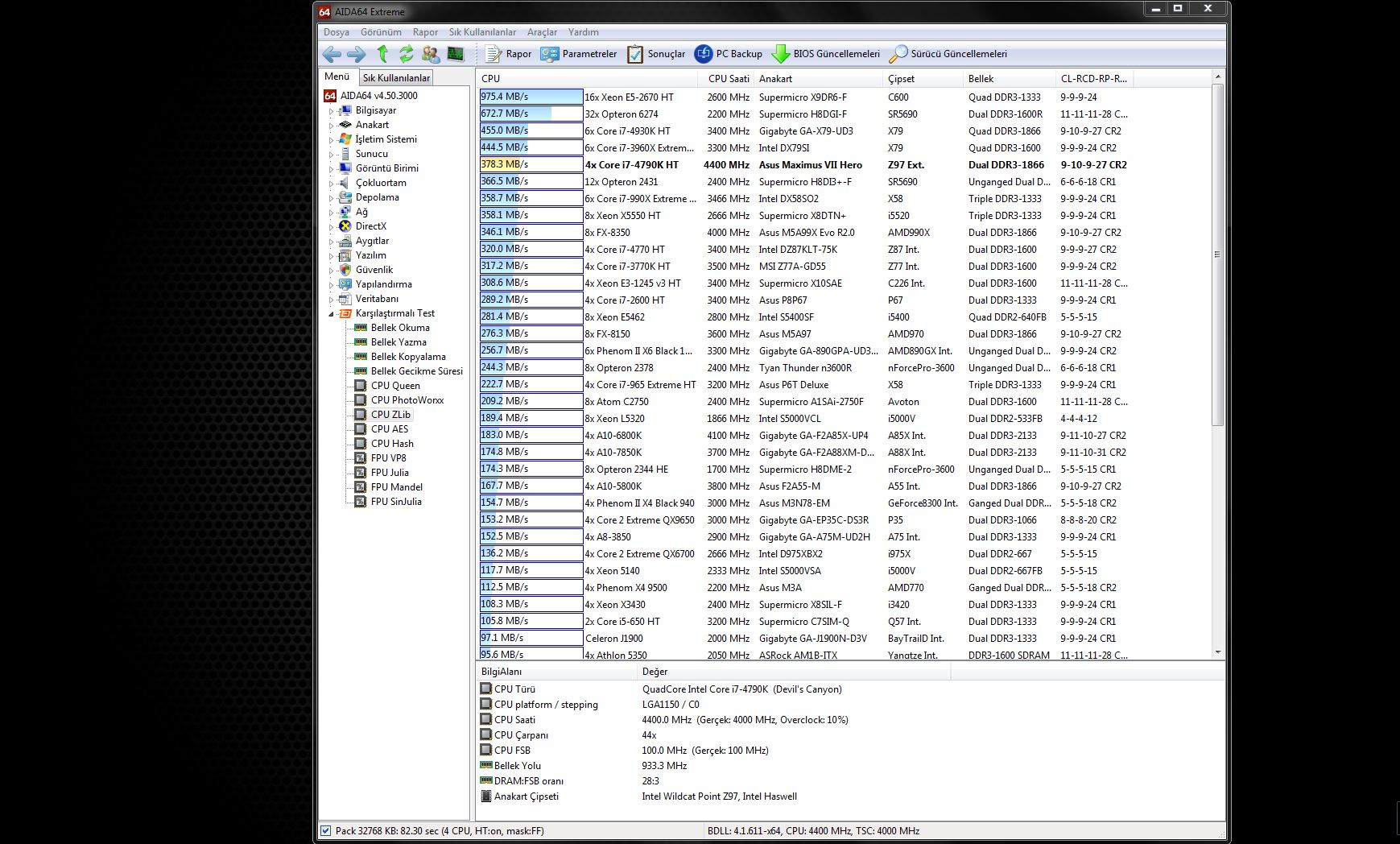1400x844 pixels.
Task: Open the Dosya menu
Action: pyautogui.click(x=337, y=32)
